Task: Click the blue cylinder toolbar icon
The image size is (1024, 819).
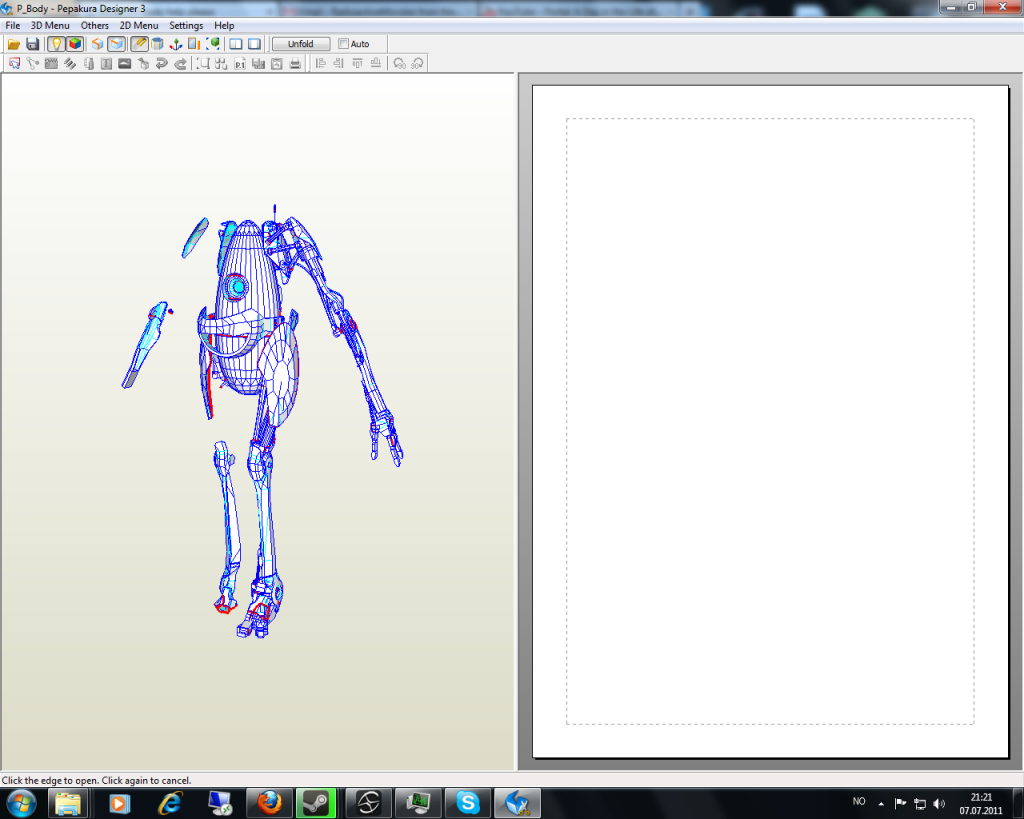Action: [x=157, y=44]
